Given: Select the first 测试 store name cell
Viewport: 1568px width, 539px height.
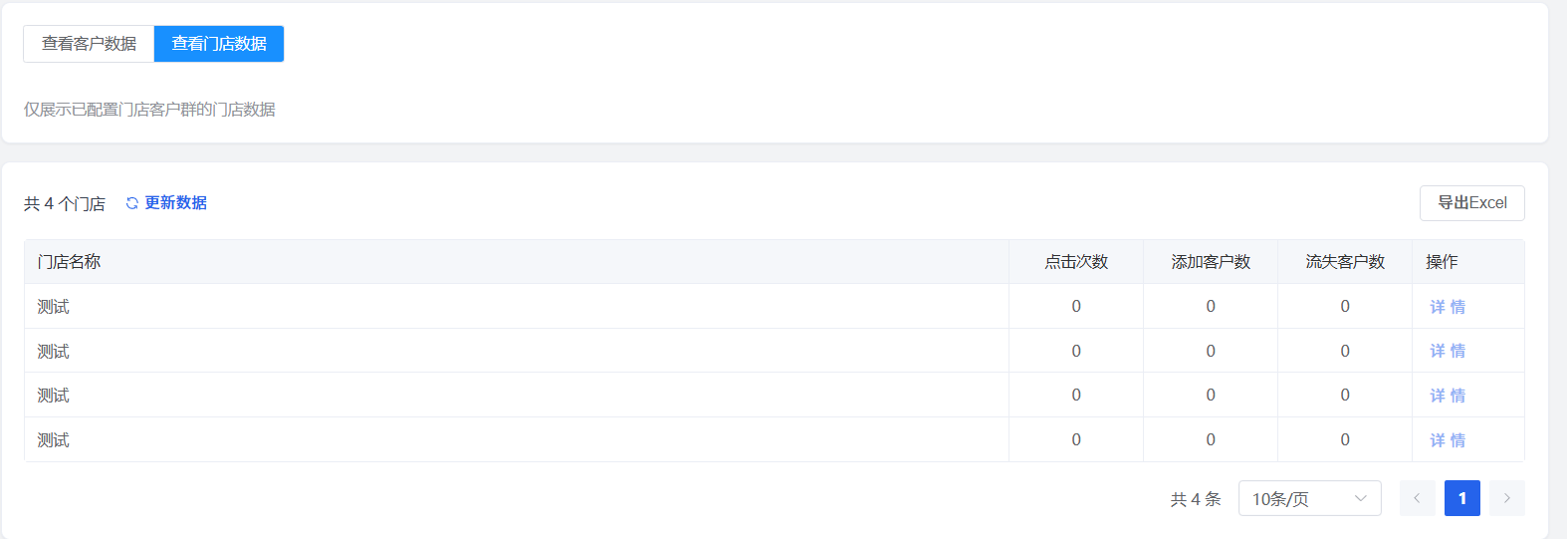Looking at the screenshot, I should point(517,307).
